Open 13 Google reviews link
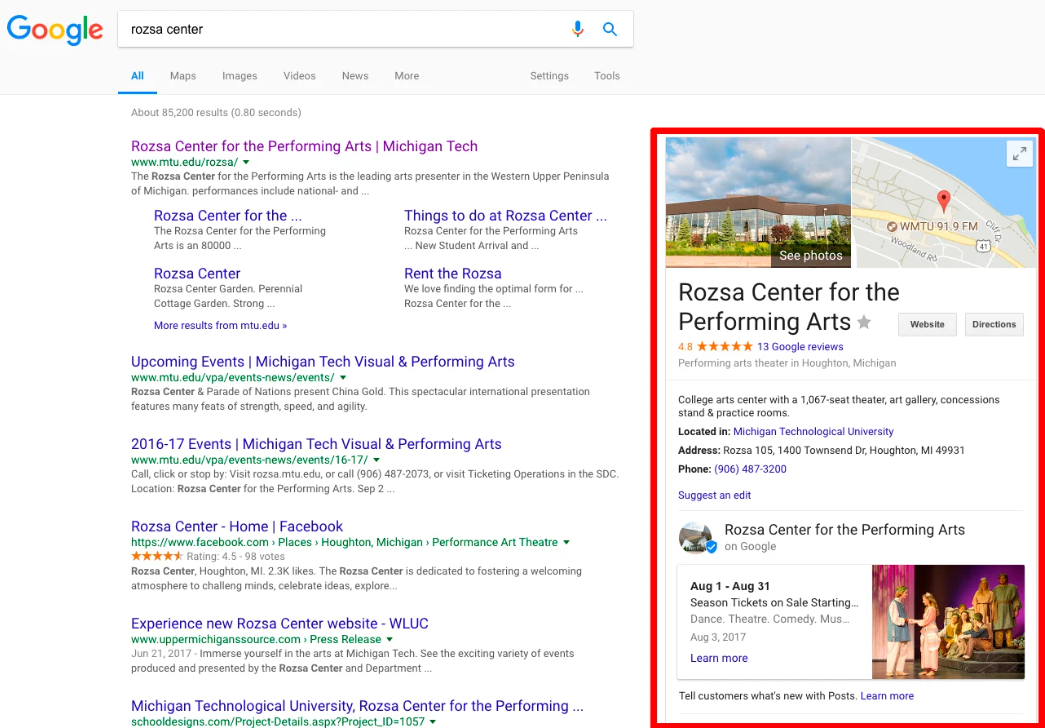Screen dimensions: 1045x728 (800, 347)
